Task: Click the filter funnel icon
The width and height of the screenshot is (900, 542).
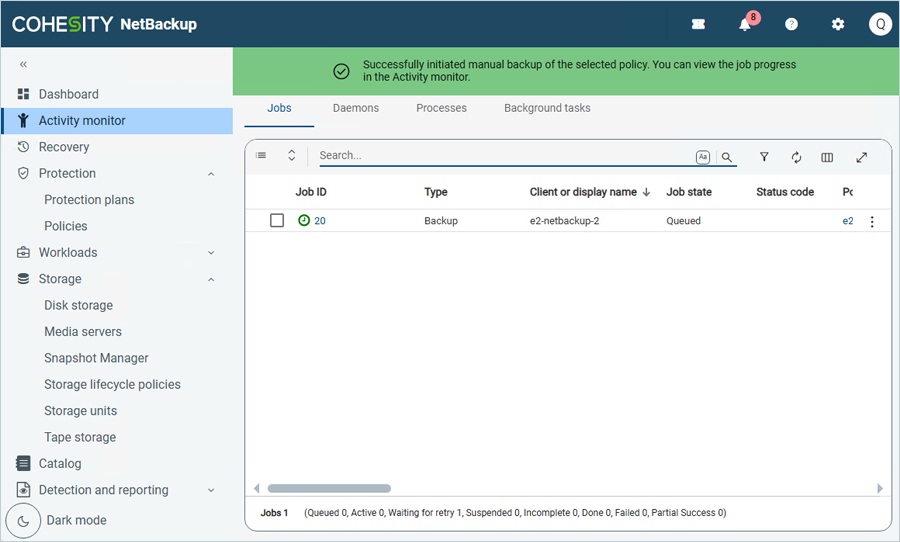Action: [764, 157]
